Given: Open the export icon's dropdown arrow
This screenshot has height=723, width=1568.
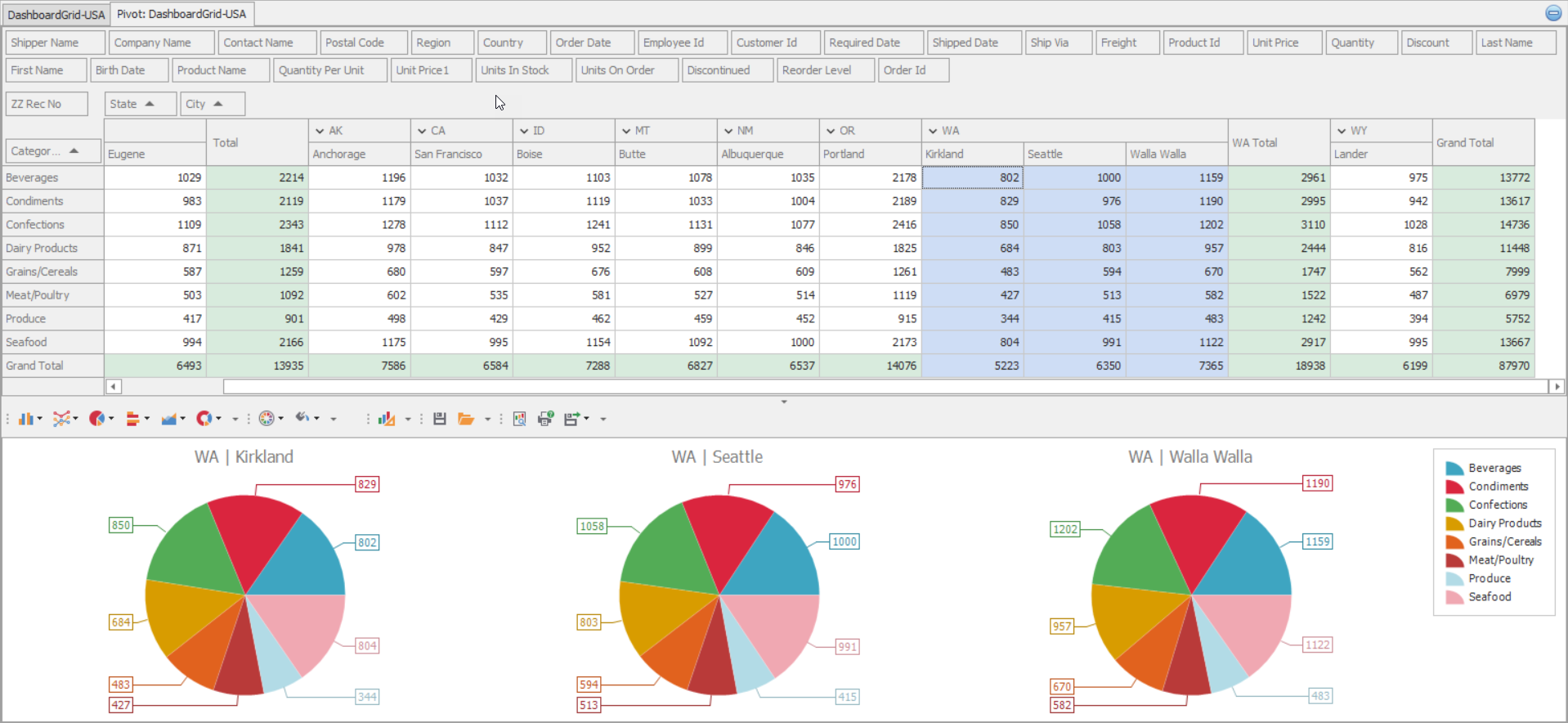Looking at the screenshot, I should click(x=587, y=419).
